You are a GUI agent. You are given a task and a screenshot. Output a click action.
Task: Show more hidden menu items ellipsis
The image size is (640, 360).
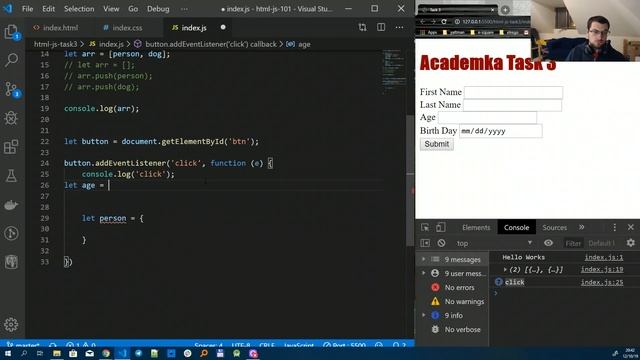point(184,9)
